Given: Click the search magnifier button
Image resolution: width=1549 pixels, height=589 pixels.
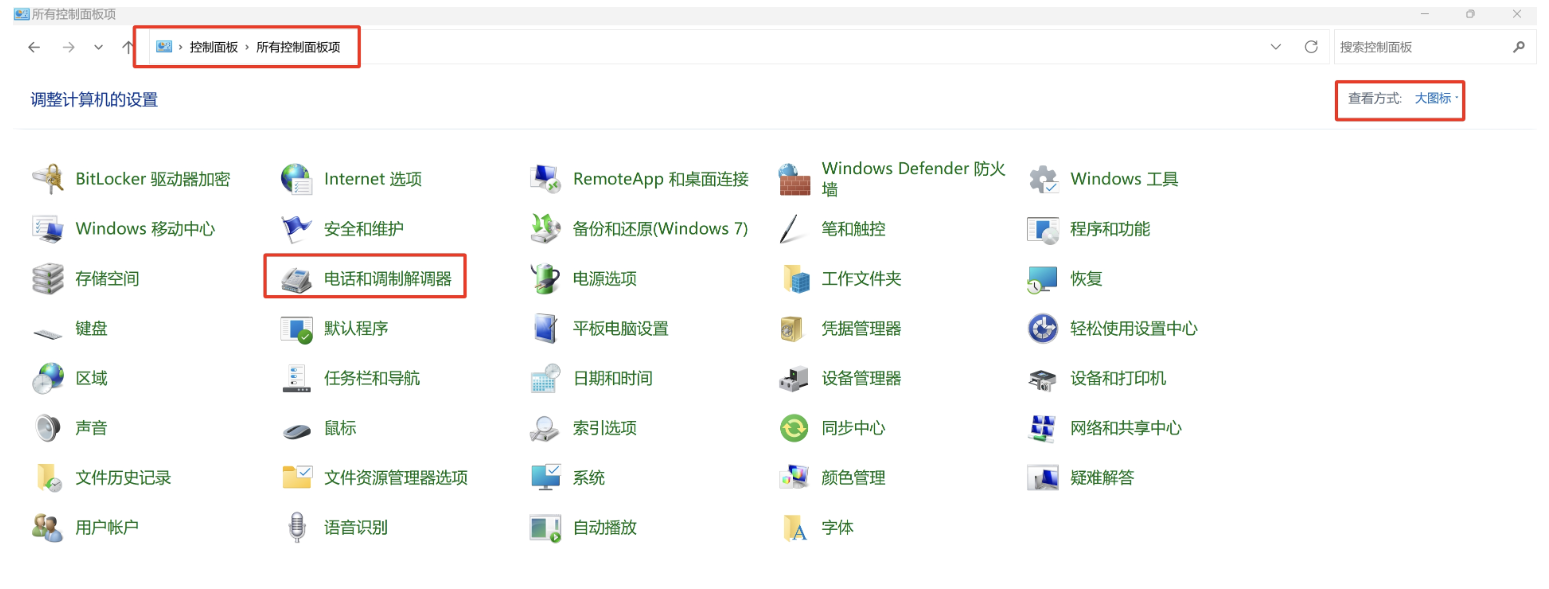Looking at the screenshot, I should (1519, 47).
